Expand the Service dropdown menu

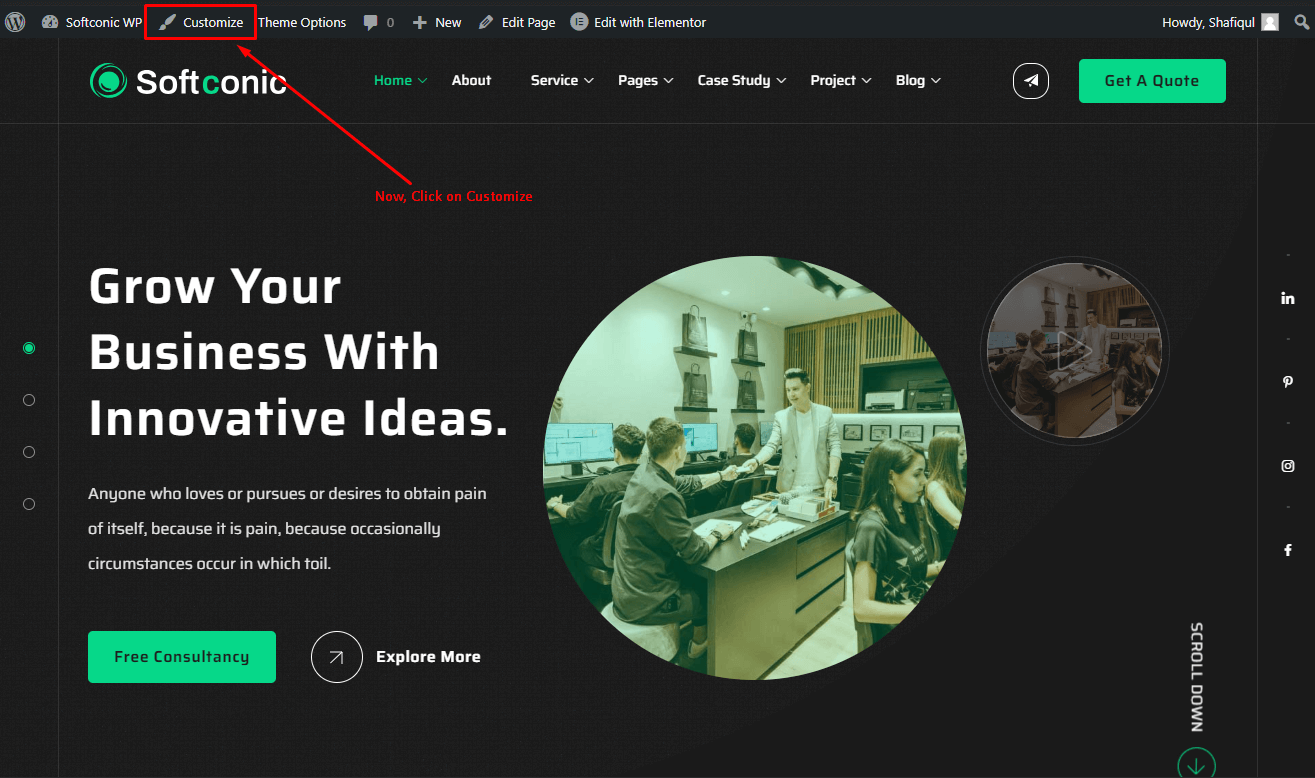click(562, 80)
